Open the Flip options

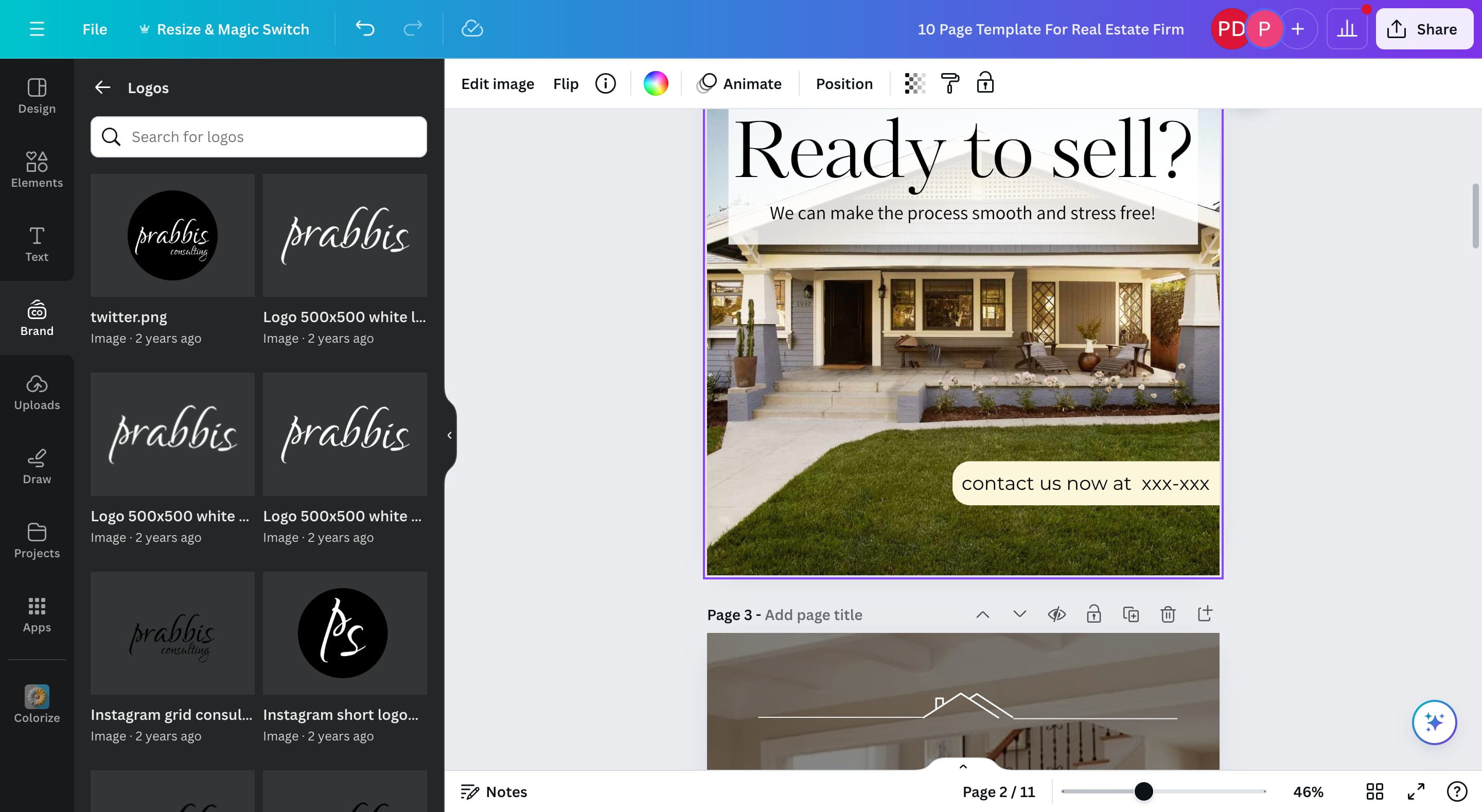click(566, 83)
